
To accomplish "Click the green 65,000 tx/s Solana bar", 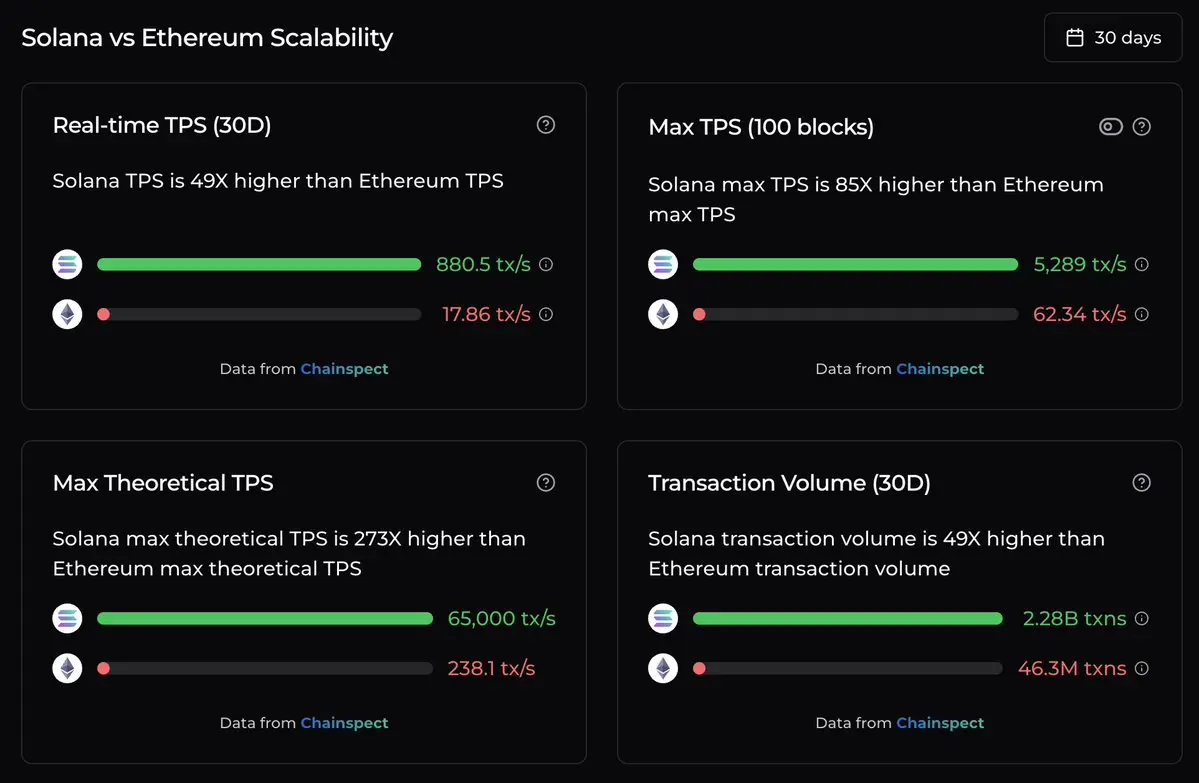I will (265, 619).
